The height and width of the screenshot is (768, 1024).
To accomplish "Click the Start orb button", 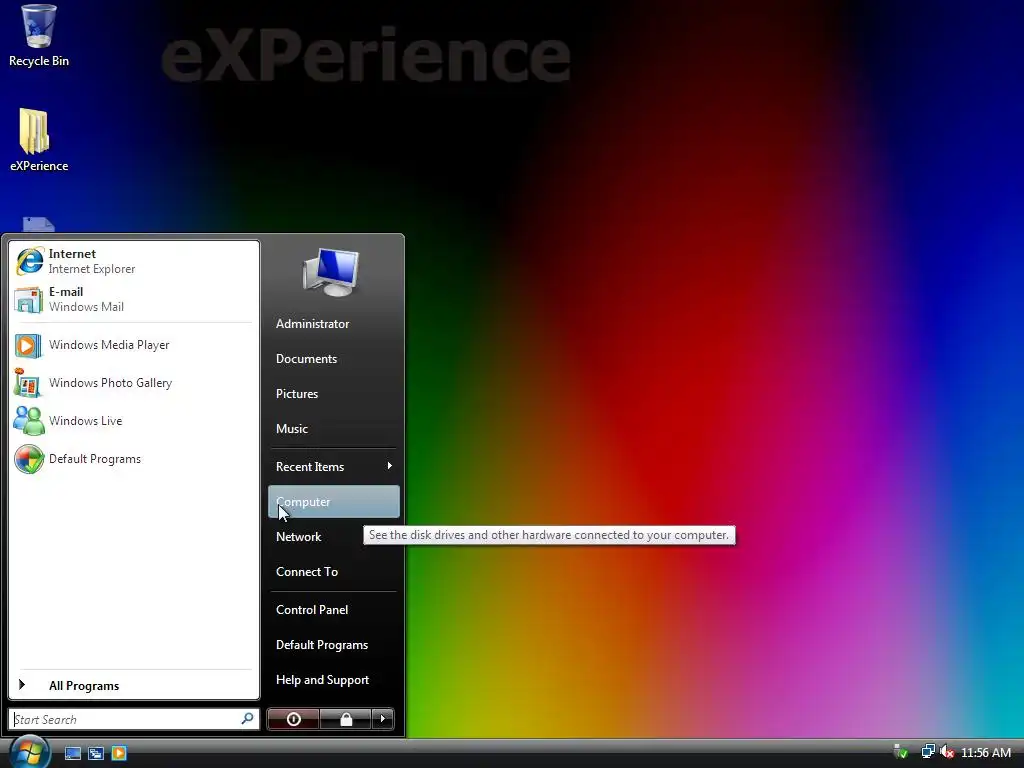I will [x=29, y=752].
